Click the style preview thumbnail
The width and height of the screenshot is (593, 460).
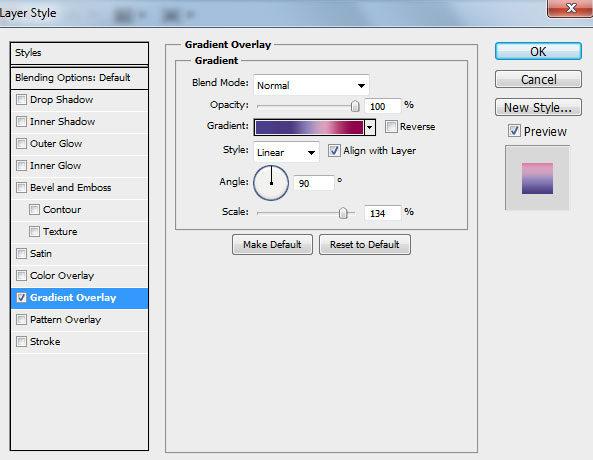tap(537, 178)
